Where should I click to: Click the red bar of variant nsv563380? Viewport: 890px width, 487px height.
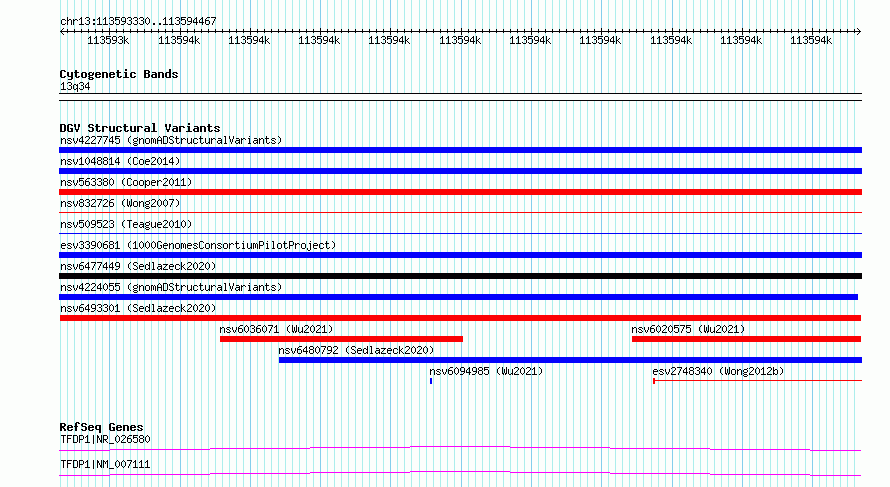point(460,192)
